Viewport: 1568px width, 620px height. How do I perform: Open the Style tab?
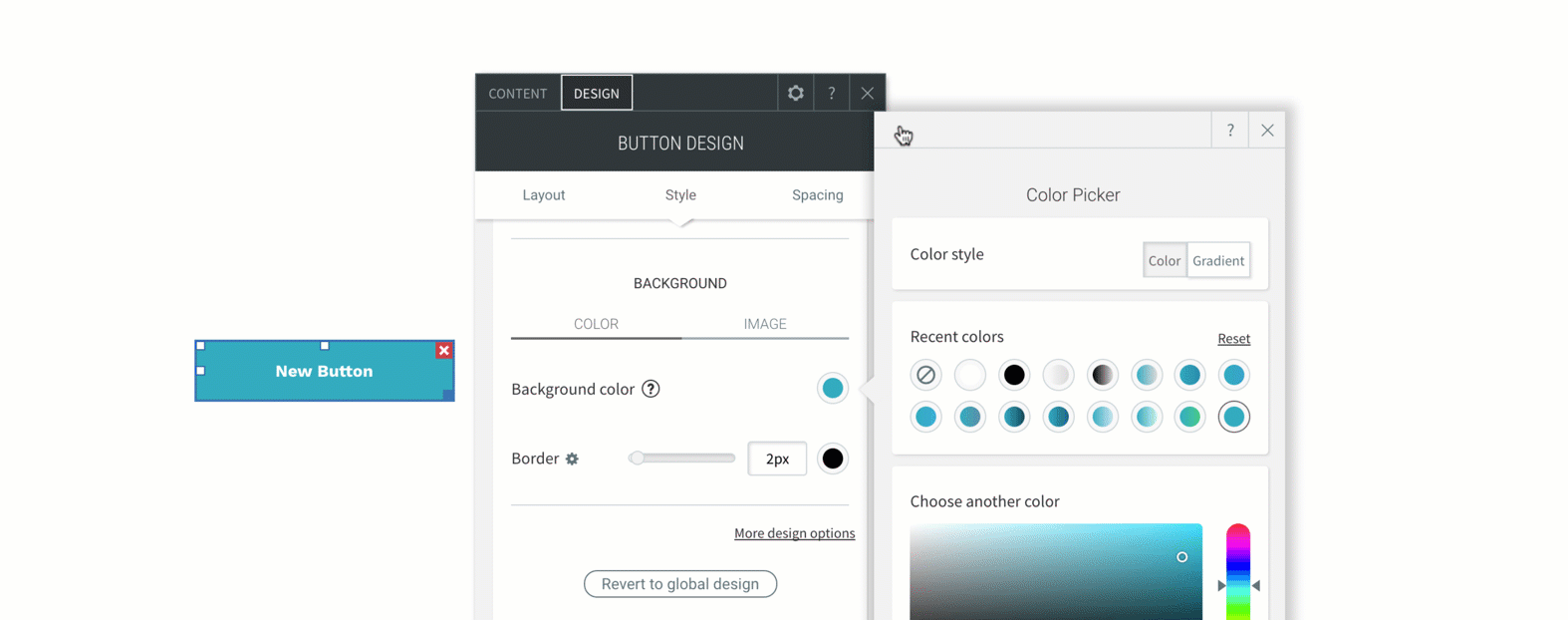click(x=680, y=194)
